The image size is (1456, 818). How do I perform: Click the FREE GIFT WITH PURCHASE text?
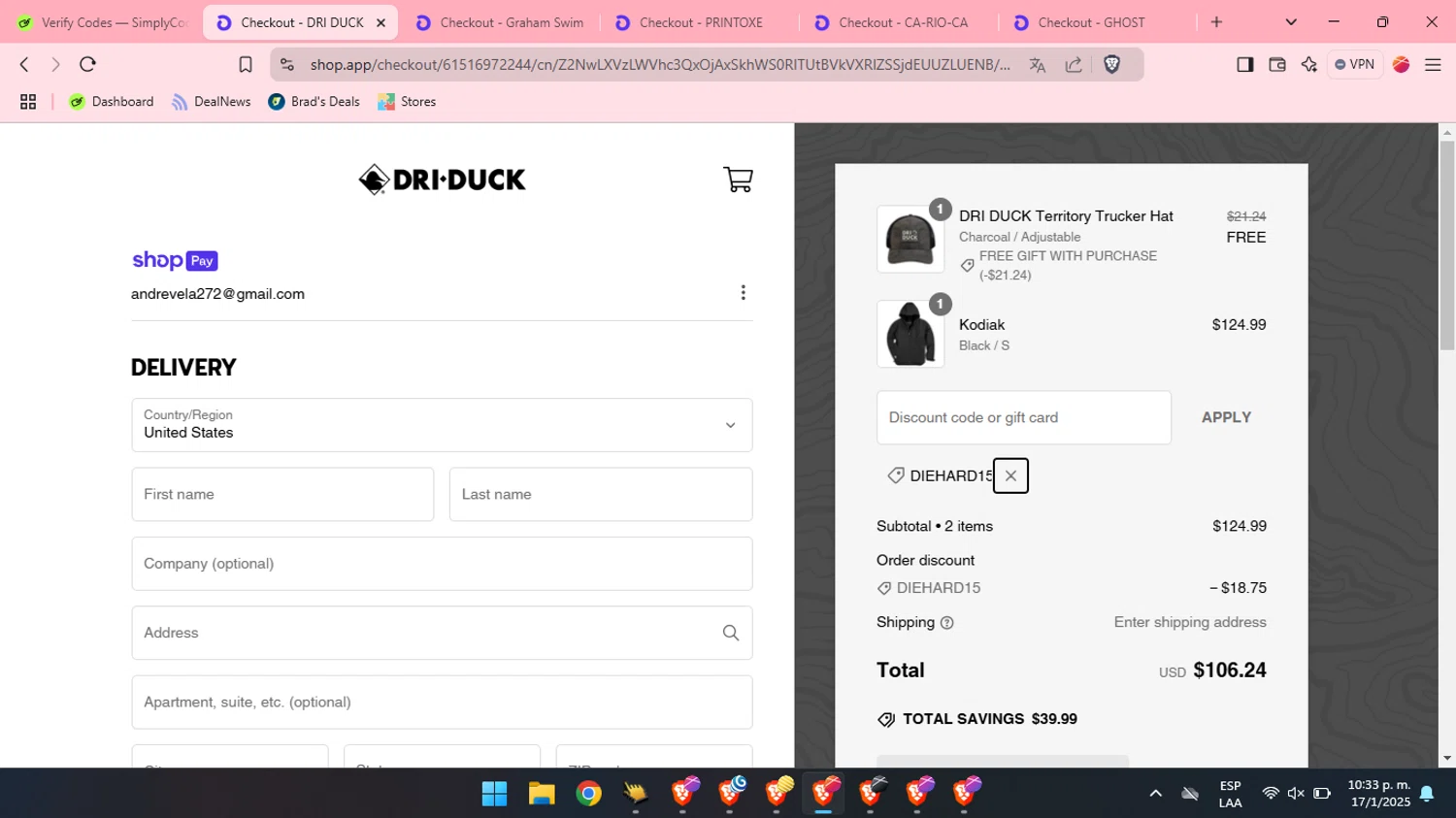coord(1068,256)
